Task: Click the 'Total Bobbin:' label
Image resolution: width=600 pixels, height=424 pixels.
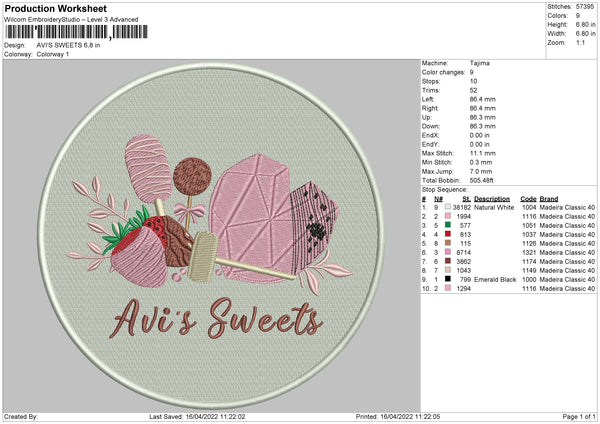Action: [441, 180]
